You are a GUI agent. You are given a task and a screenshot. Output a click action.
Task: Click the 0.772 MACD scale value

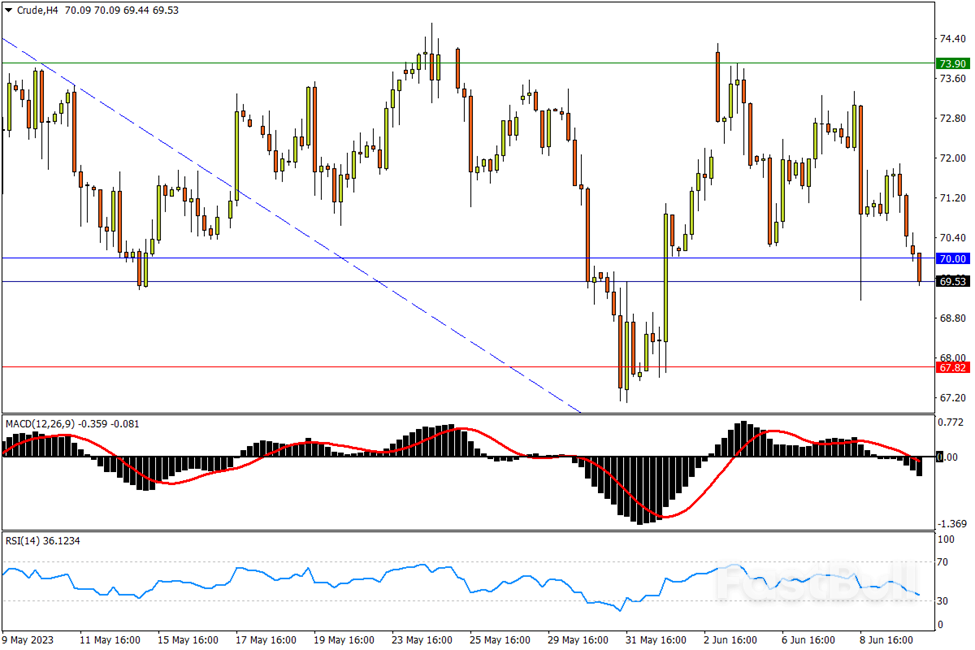point(950,423)
